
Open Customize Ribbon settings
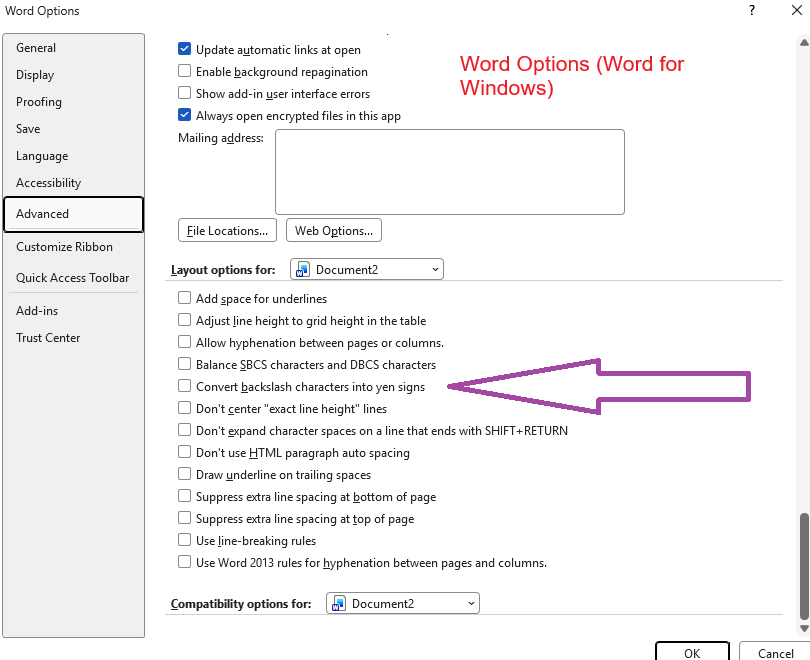click(73, 247)
